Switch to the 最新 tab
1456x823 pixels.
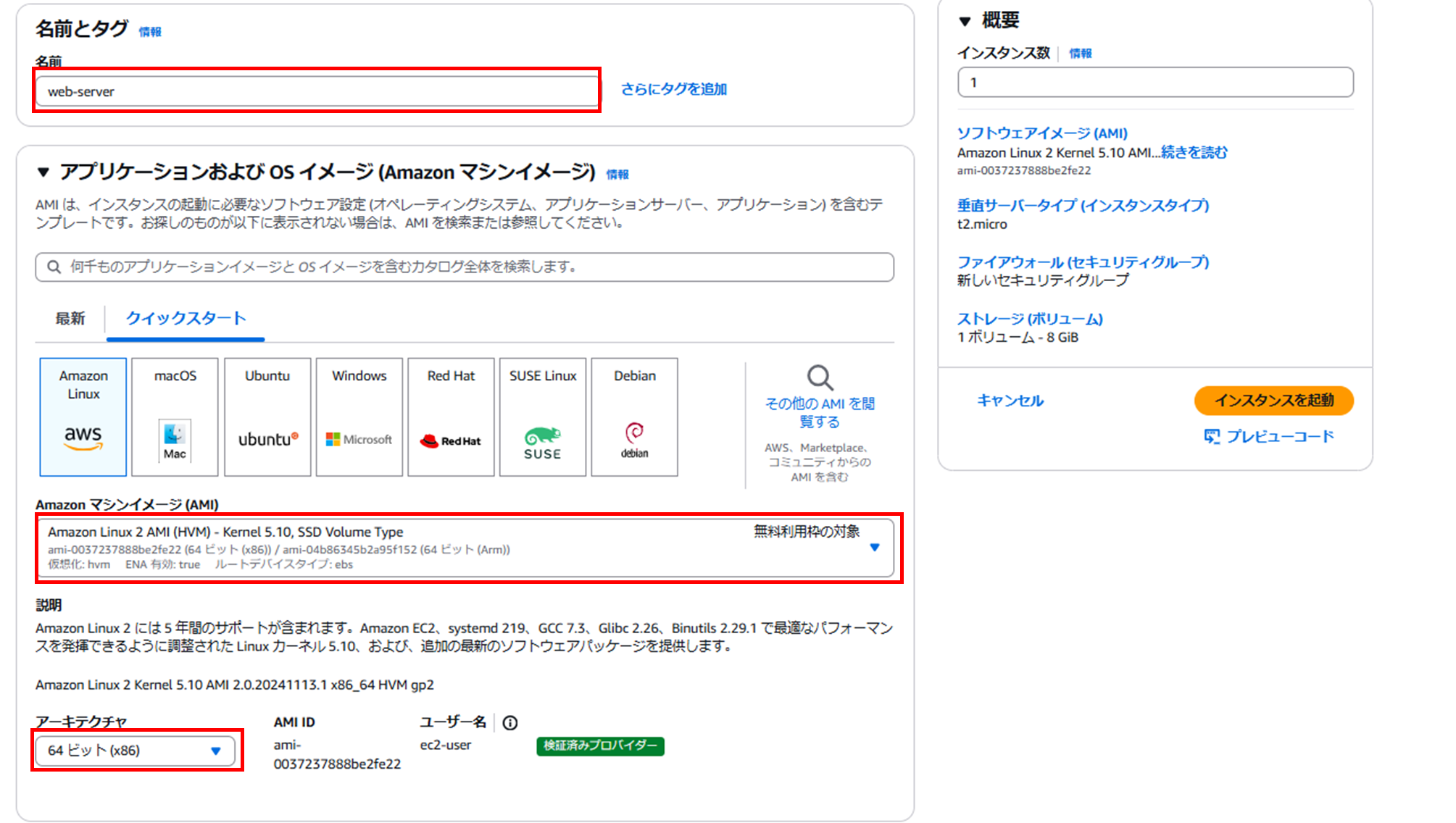point(70,319)
